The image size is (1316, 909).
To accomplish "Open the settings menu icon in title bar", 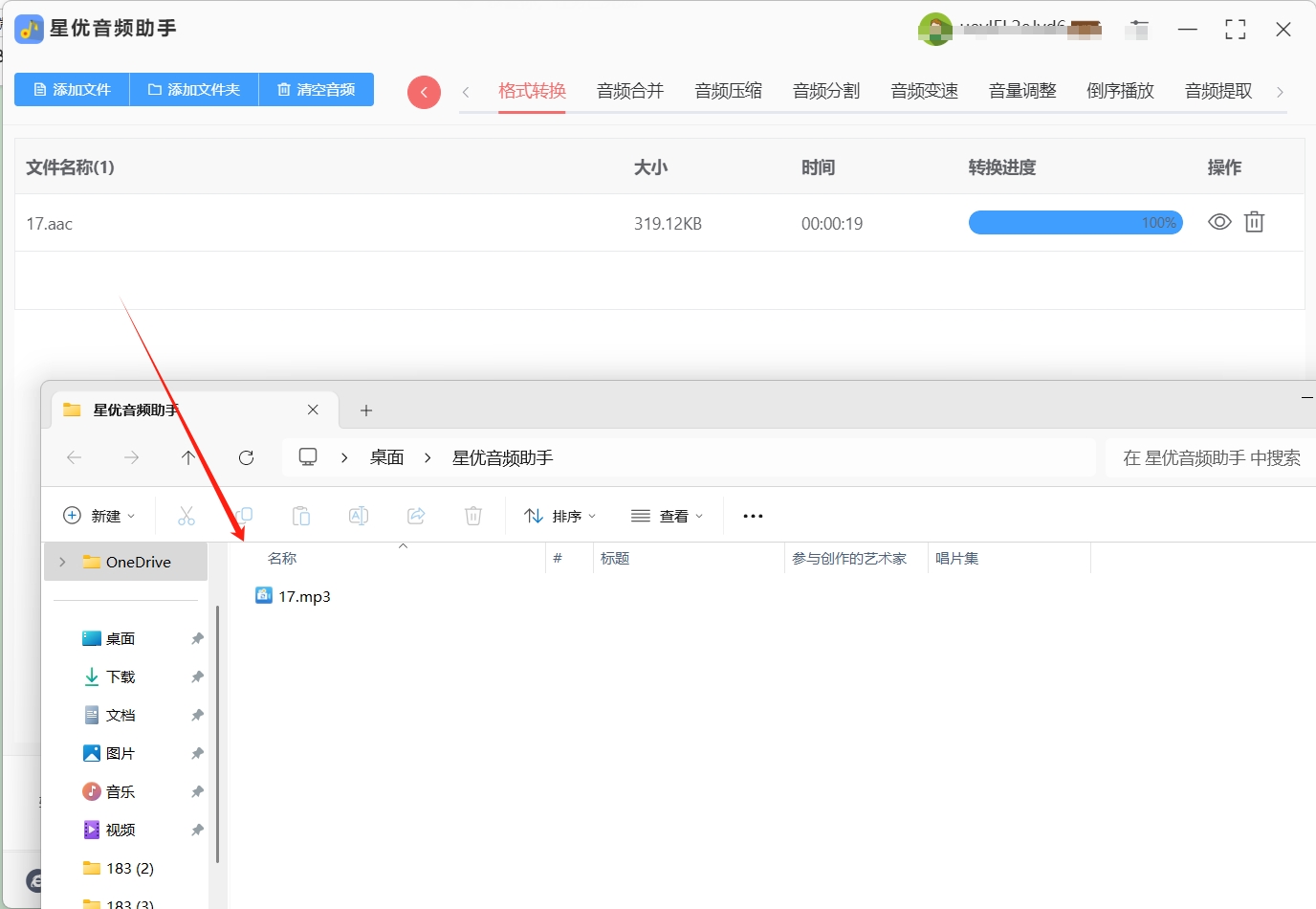I will 1138,30.
